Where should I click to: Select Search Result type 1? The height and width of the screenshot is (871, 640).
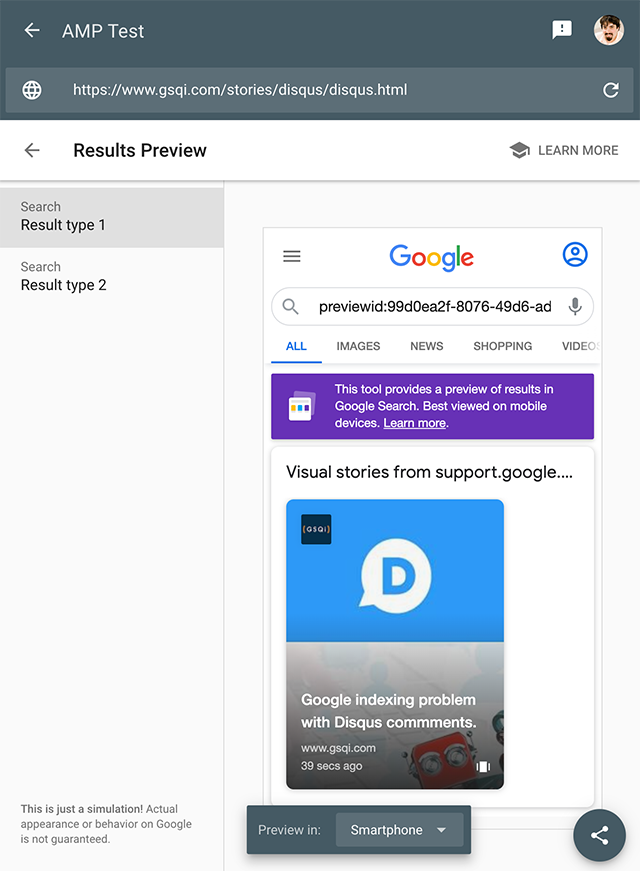[x=111, y=217]
